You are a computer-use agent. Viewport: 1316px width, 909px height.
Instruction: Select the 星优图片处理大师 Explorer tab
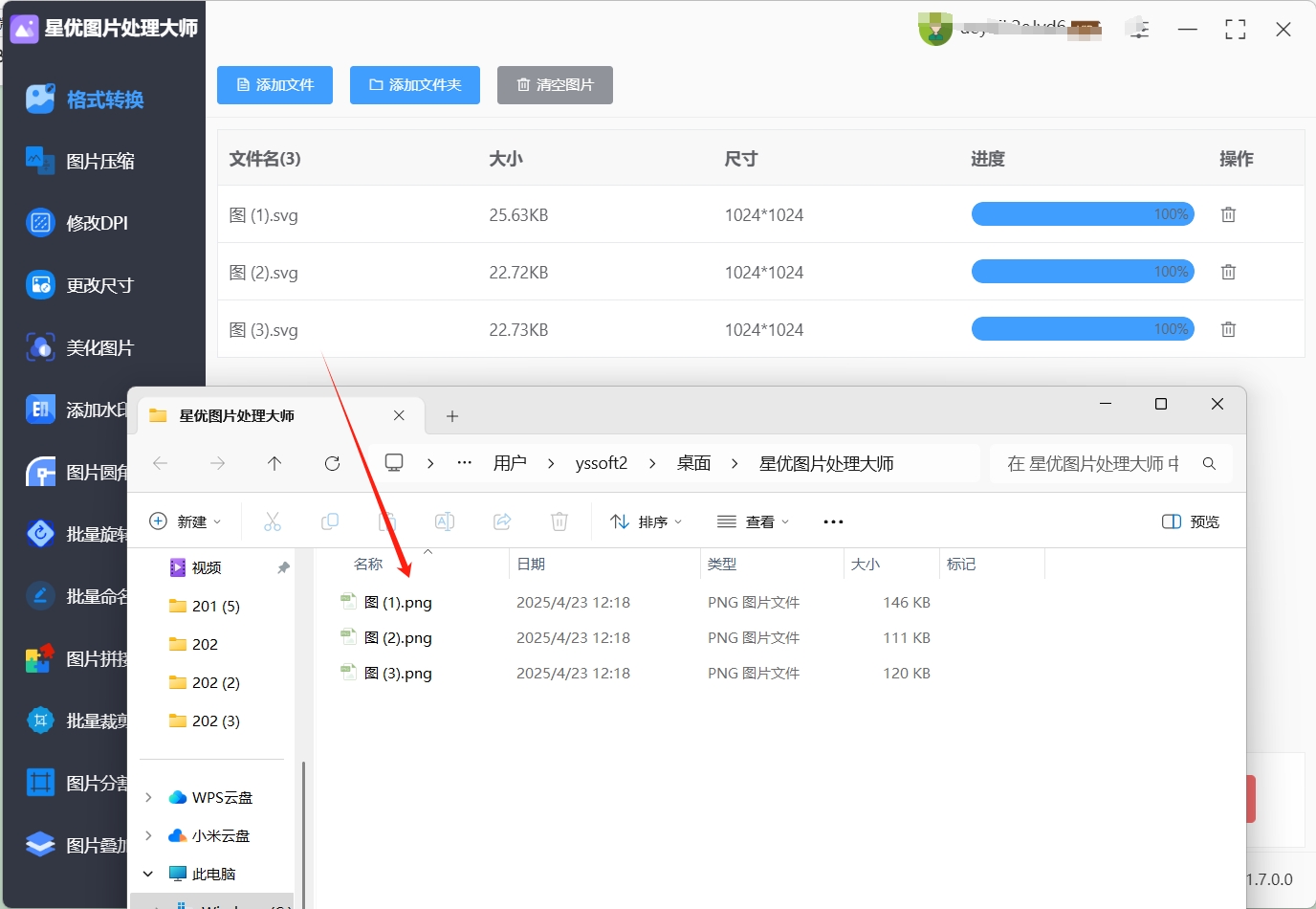tap(280, 416)
